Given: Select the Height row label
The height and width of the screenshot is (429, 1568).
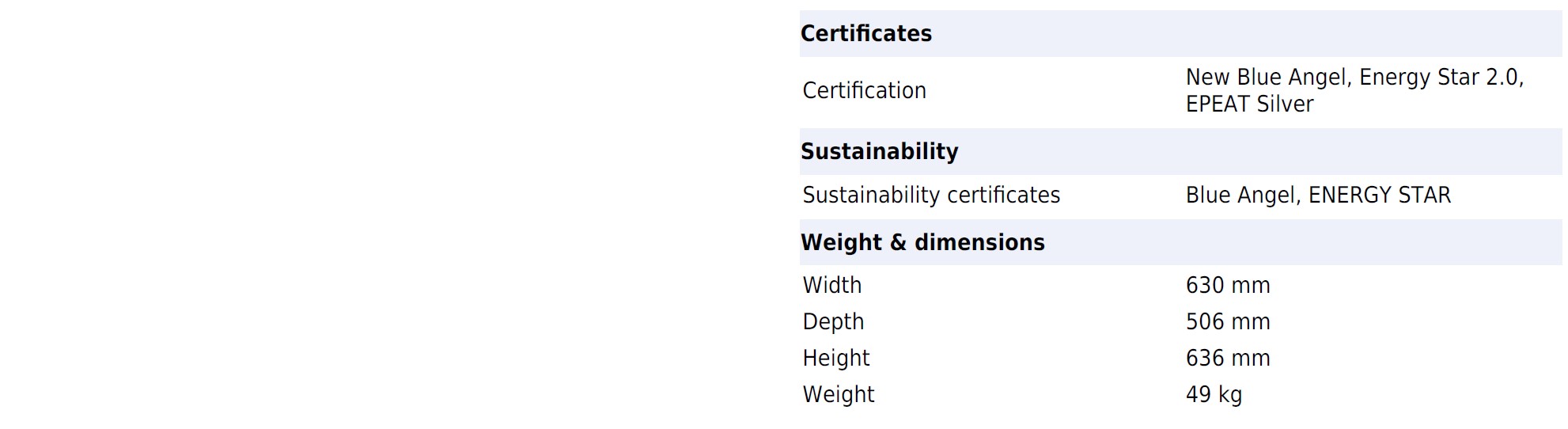Looking at the screenshot, I should coord(835,358).
